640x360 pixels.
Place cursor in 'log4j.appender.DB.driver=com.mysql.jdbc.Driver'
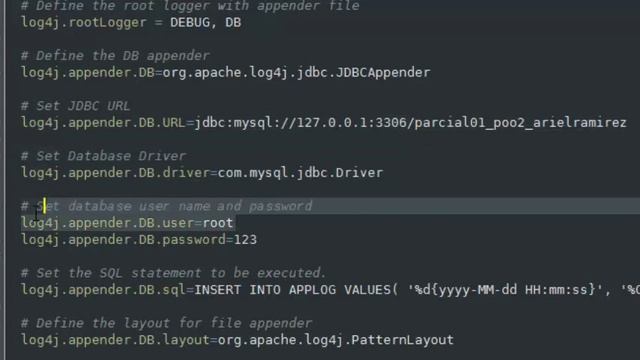[202, 173]
